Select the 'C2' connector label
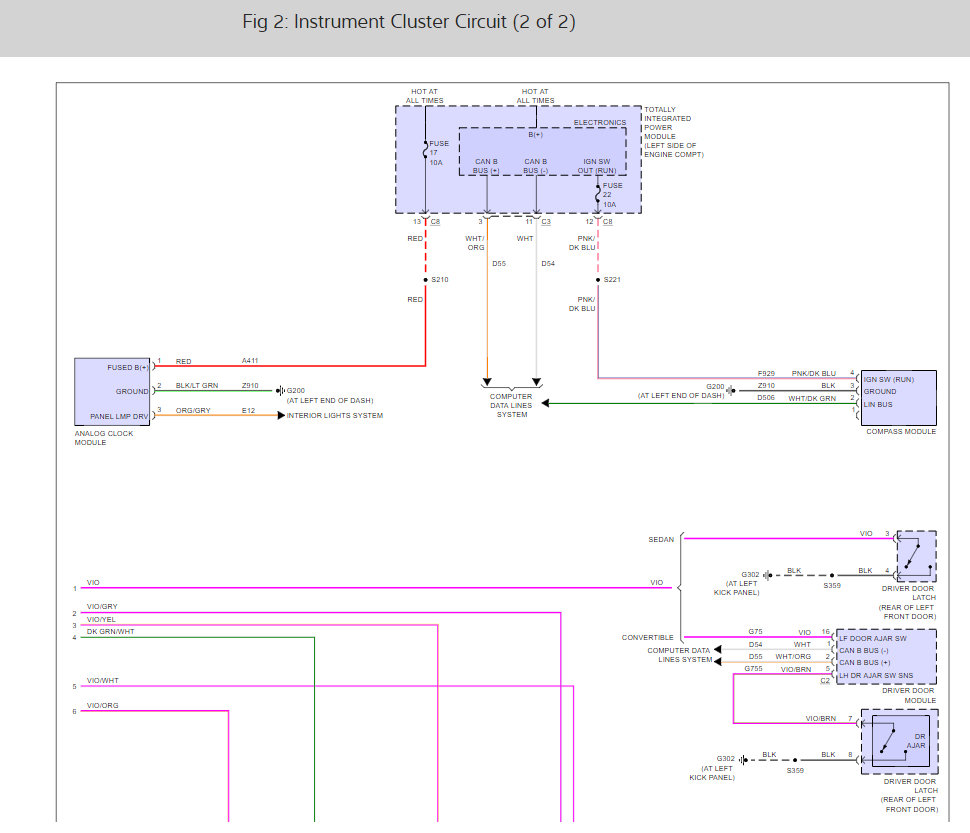Viewport: 970px width, 833px height. [x=825, y=680]
